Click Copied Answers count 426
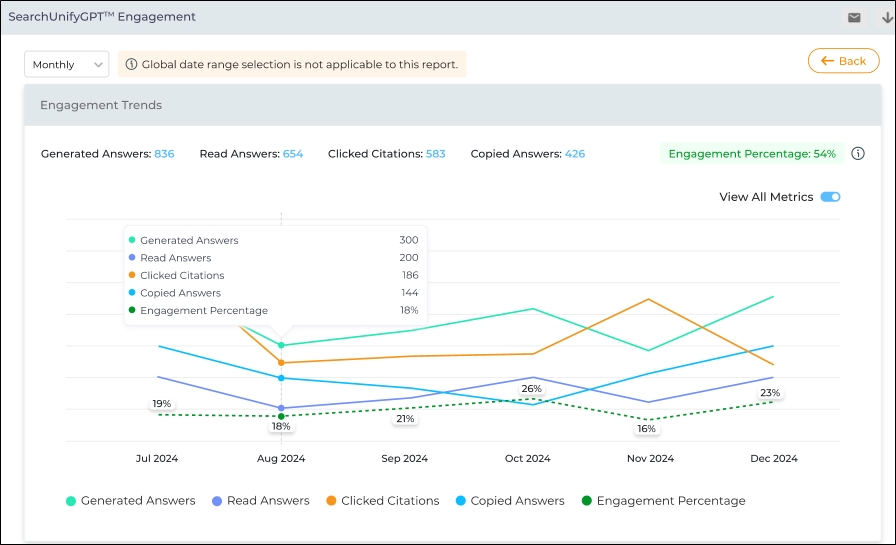896x545 pixels. pos(575,154)
